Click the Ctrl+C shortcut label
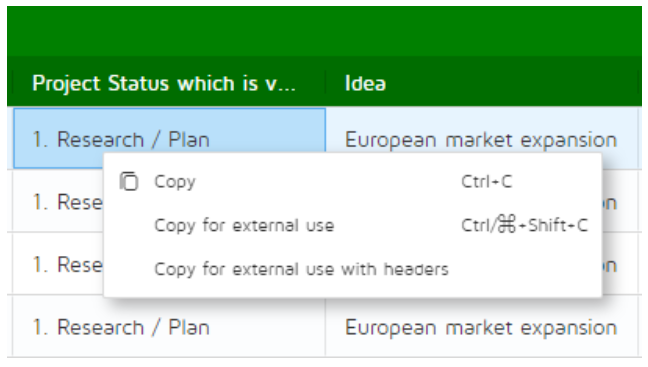This screenshot has height=367, width=648. (486, 181)
